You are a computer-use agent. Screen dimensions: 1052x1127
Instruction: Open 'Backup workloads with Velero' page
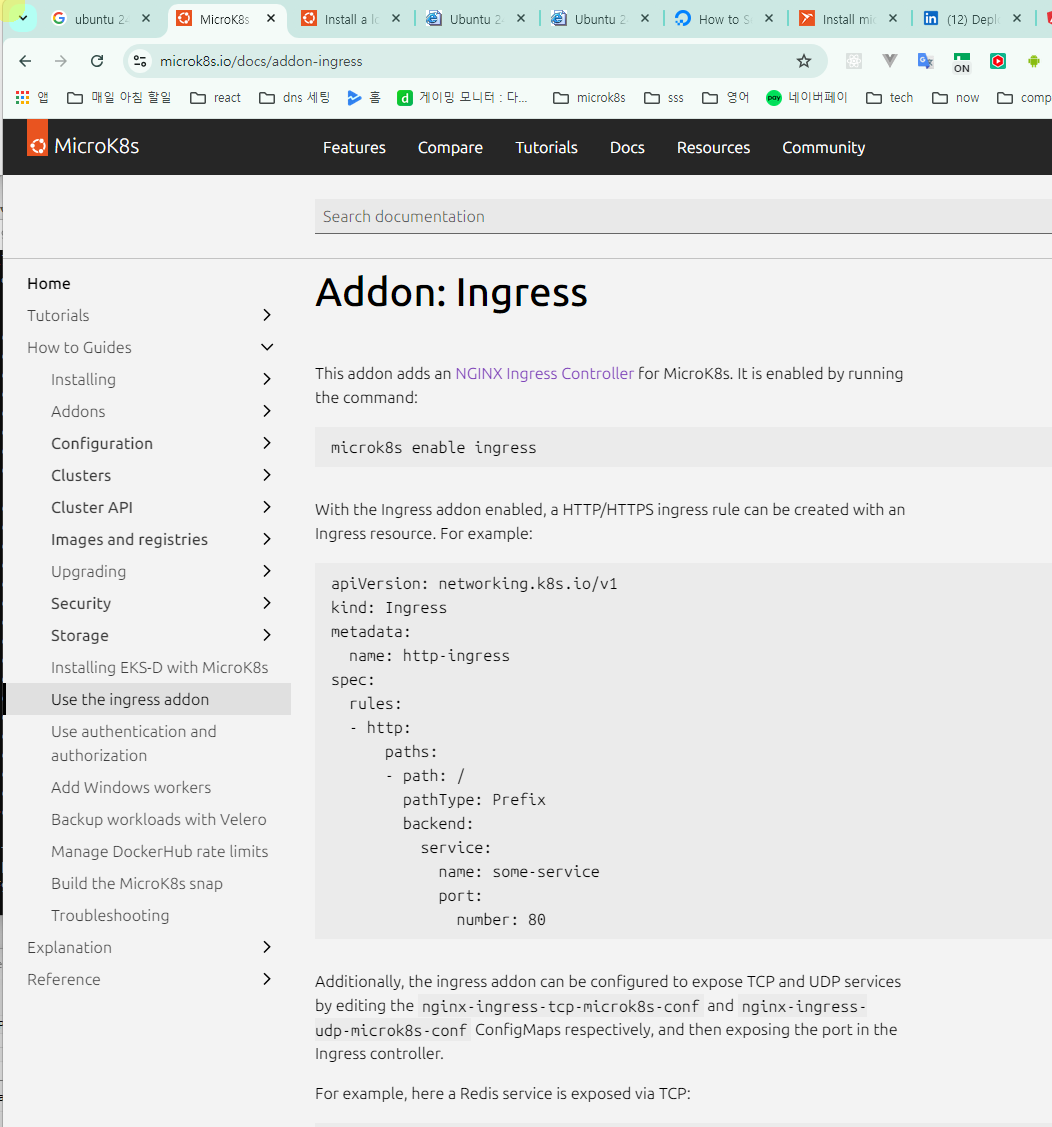[159, 819]
